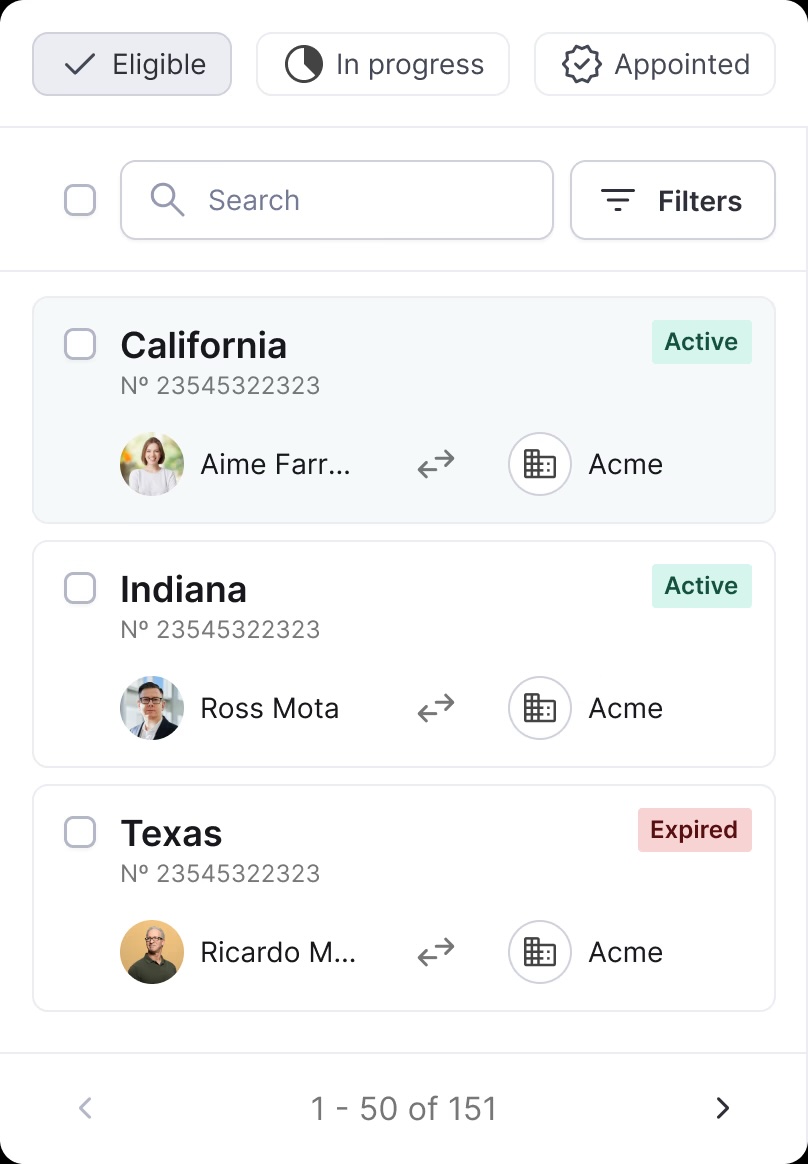Go to the next page of results
The height and width of the screenshot is (1164, 808).
723,1108
